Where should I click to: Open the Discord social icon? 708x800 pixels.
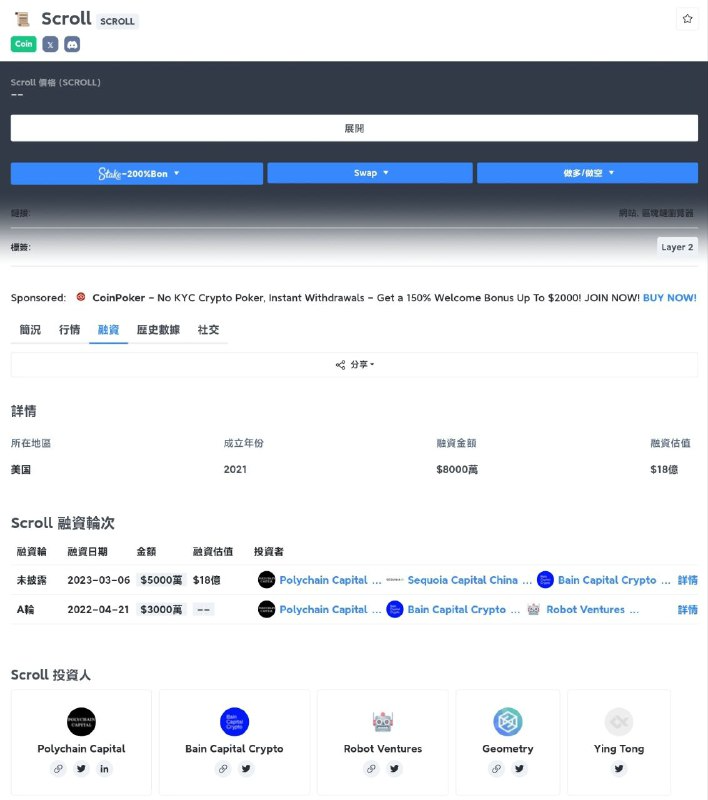tap(72, 44)
